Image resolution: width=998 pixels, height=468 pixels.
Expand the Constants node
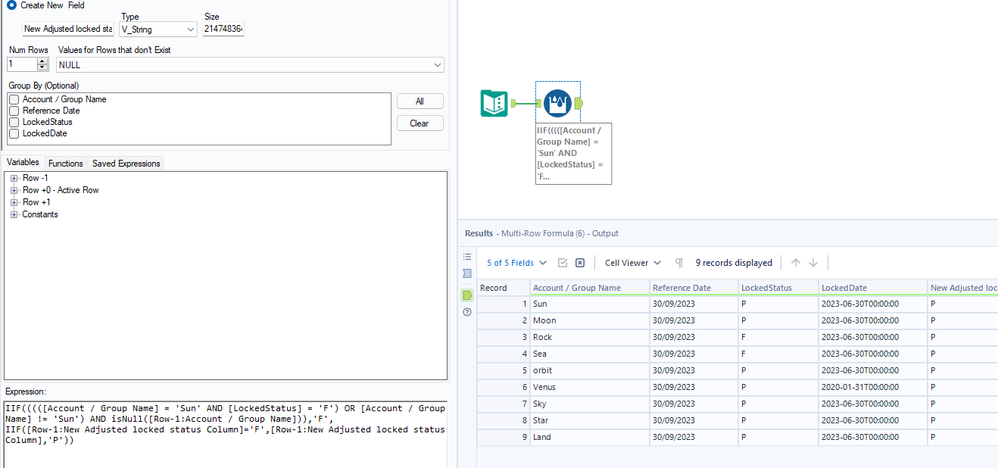pos(13,215)
